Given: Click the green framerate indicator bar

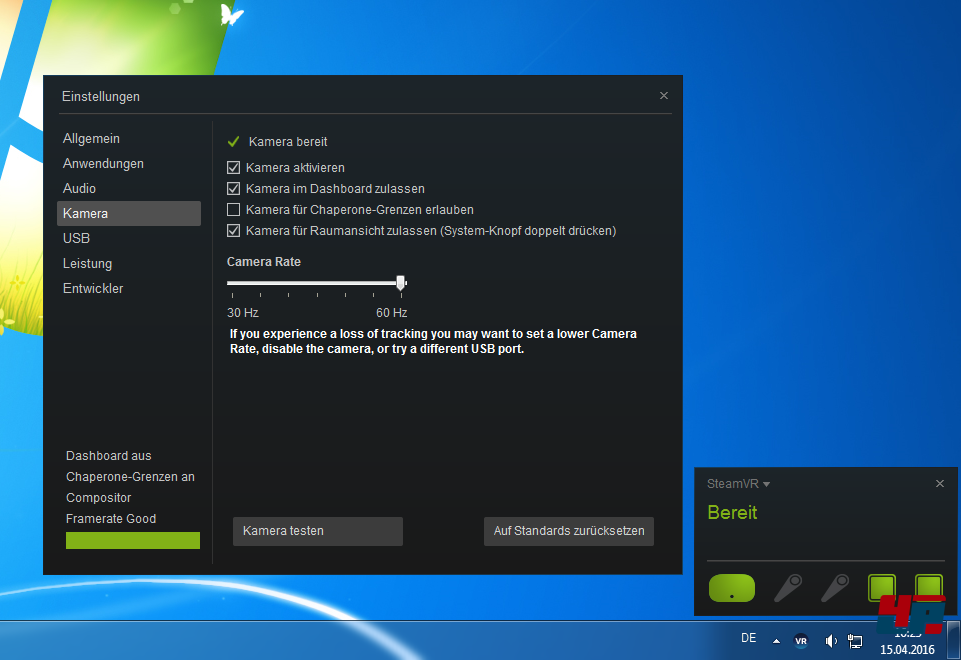Looking at the screenshot, I should 132,540.
